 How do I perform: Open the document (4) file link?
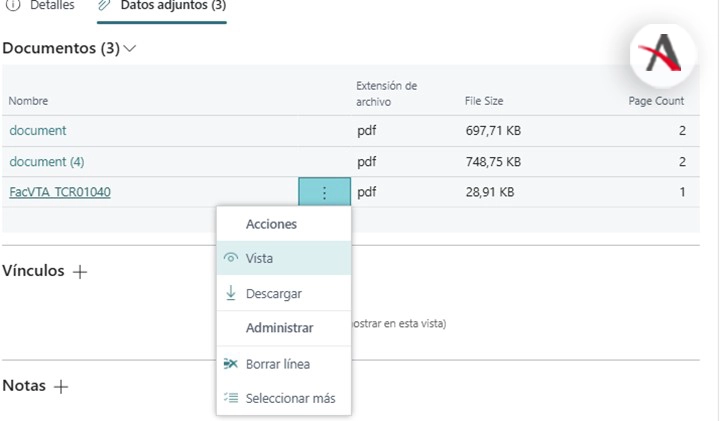[x=46, y=162]
